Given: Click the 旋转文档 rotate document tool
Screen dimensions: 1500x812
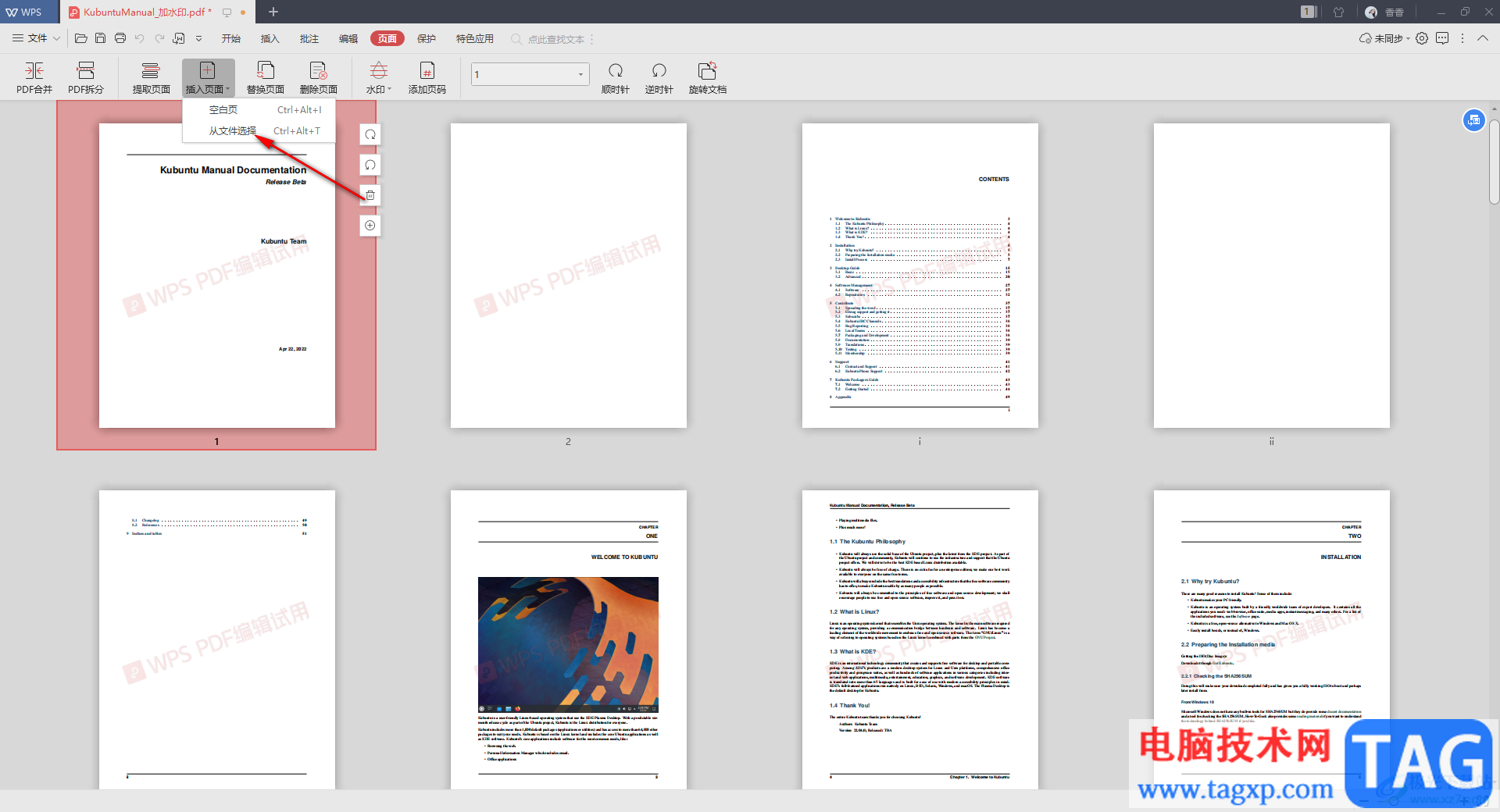Looking at the screenshot, I should (708, 77).
